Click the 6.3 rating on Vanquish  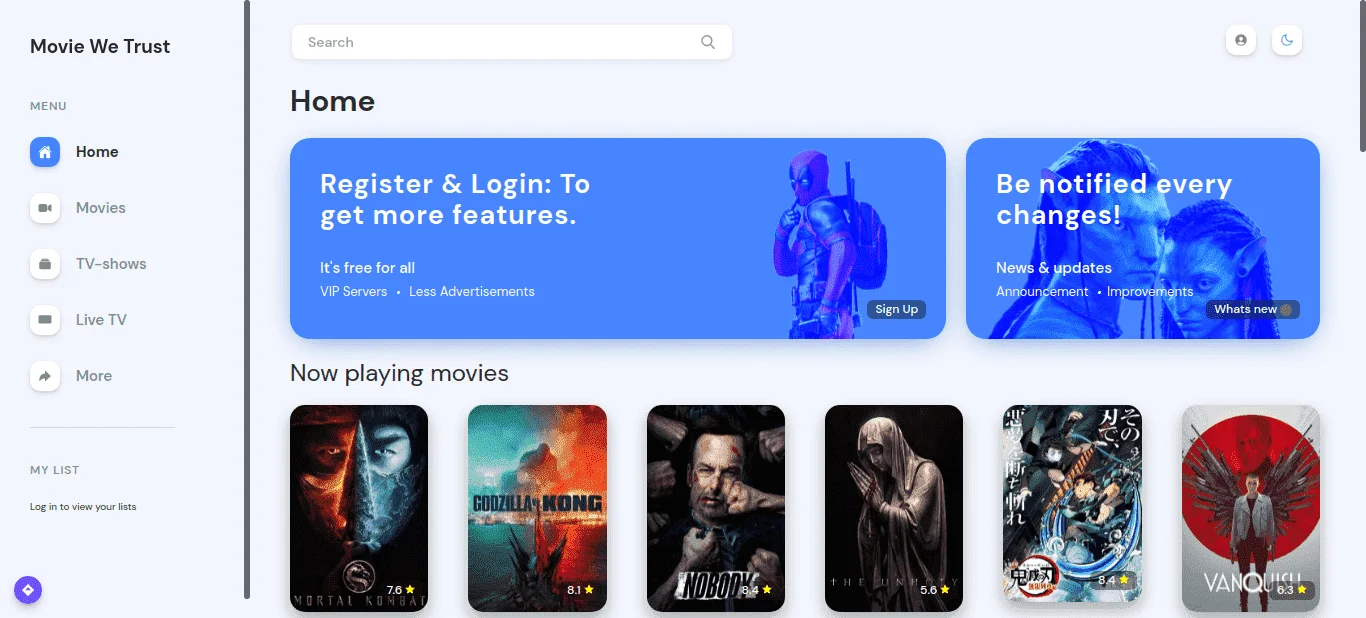pos(1285,590)
